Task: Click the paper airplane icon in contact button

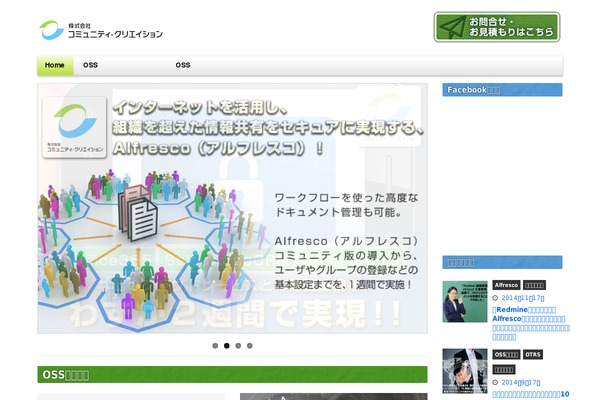Action: point(452,27)
